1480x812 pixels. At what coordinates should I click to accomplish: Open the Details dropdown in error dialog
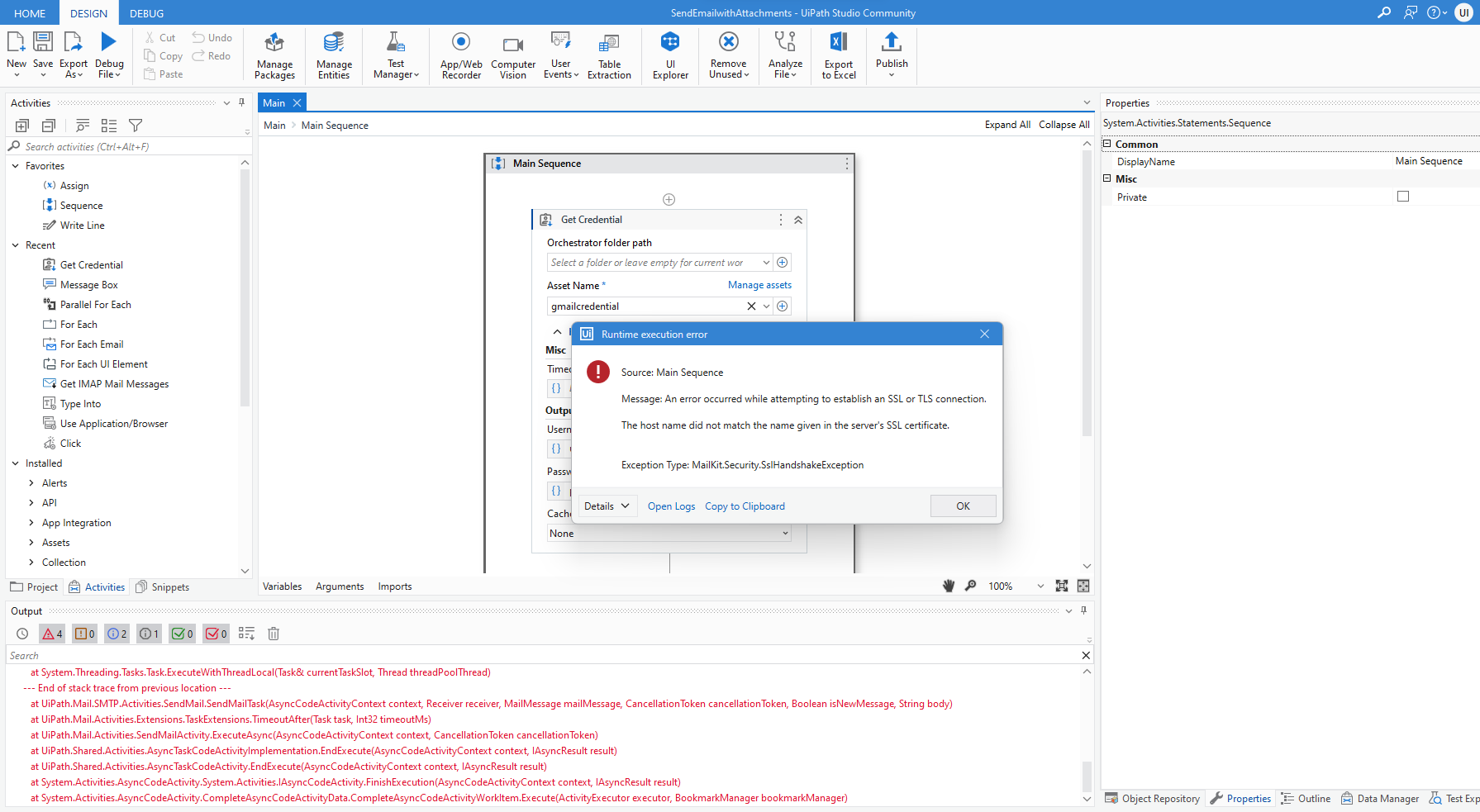click(x=607, y=506)
